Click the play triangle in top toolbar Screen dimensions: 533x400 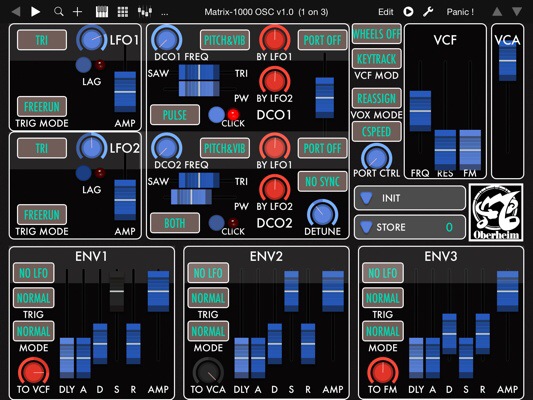[x=35, y=12]
